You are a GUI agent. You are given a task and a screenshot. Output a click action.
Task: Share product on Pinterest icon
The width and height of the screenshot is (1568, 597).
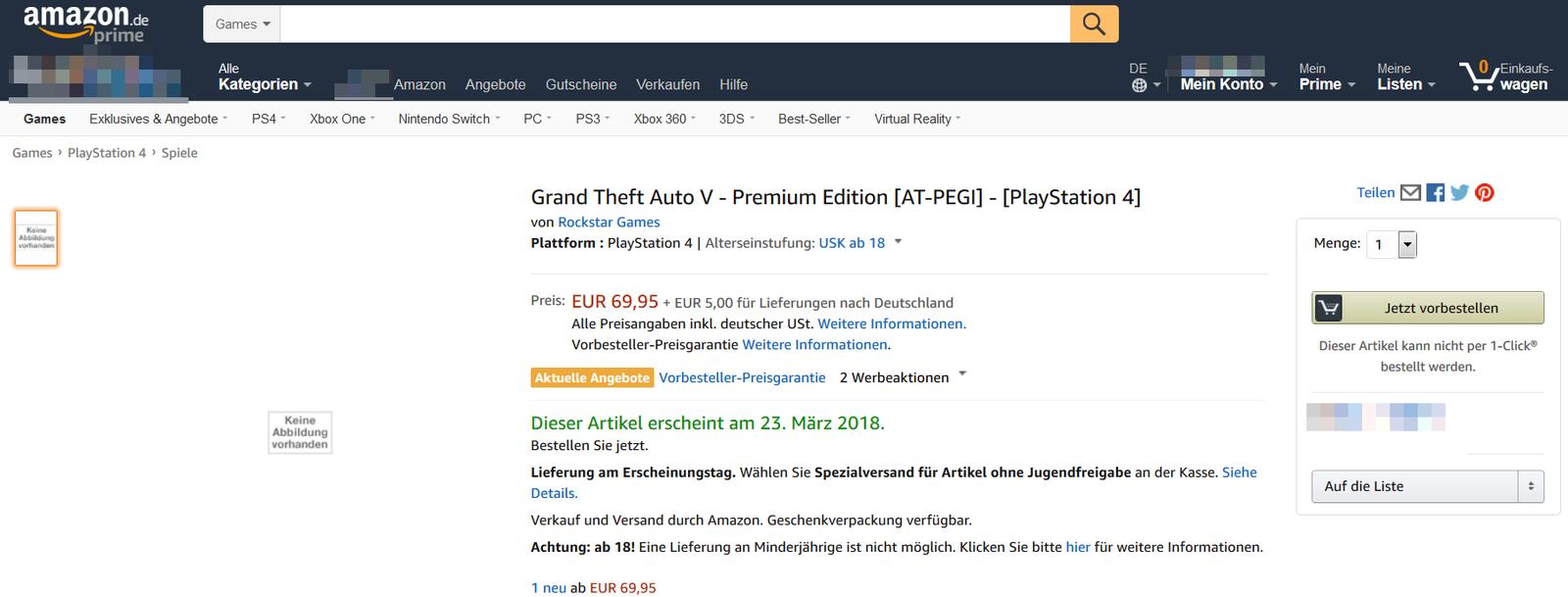pyautogui.click(x=1485, y=193)
